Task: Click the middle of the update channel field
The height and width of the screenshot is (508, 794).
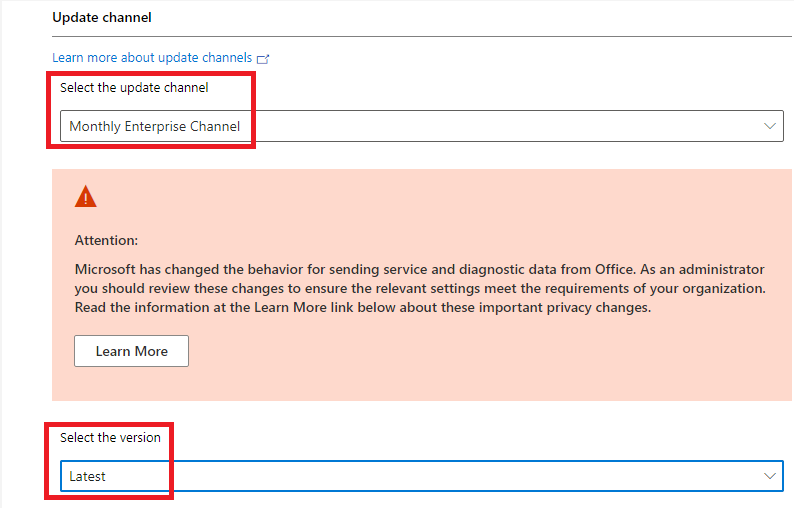Action: tap(420, 126)
